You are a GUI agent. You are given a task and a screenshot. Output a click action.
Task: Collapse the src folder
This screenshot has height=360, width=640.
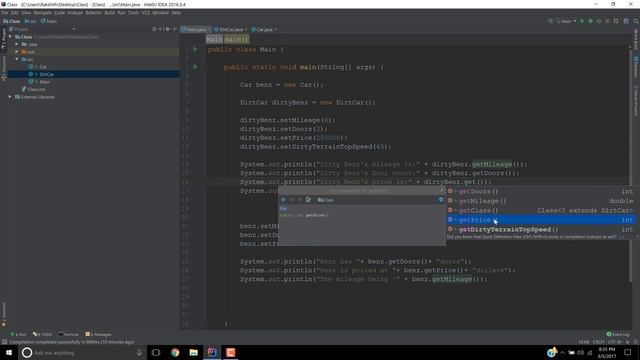click(x=17, y=59)
